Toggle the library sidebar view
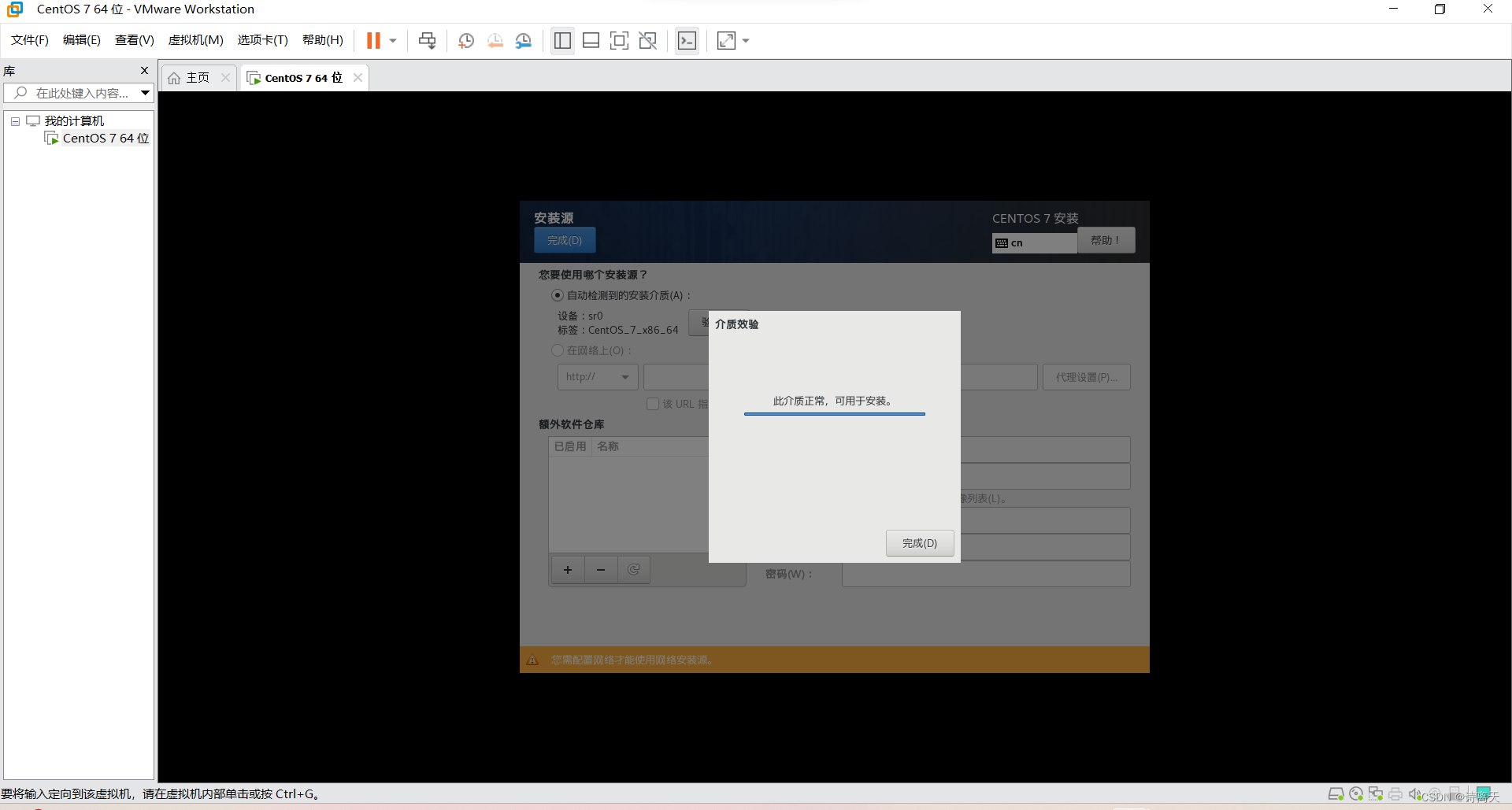The width and height of the screenshot is (1512, 810). coord(562,41)
